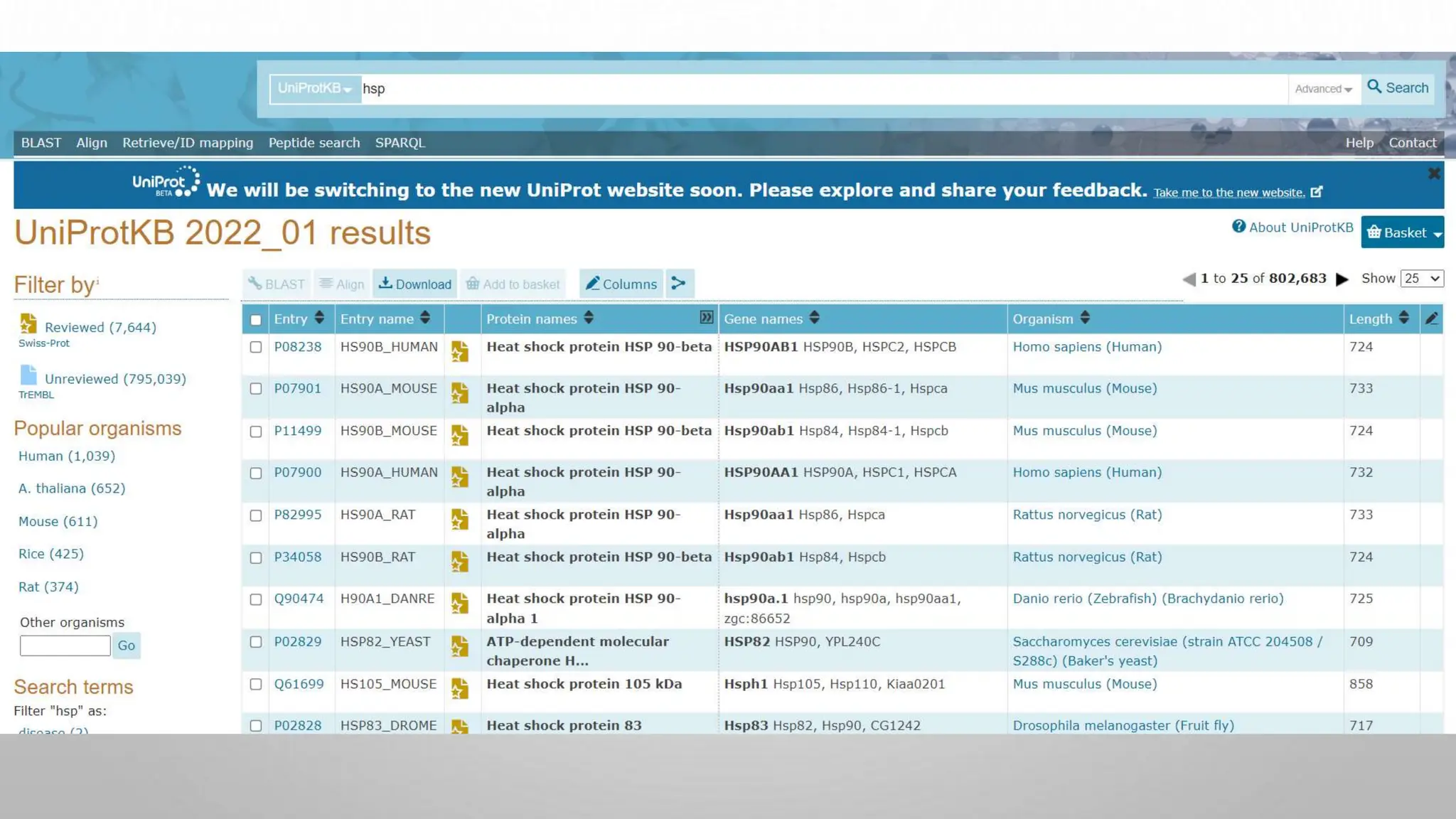Tick checkbox for entry Q90474
Image resolution: width=1456 pixels, height=819 pixels.
pos(256,599)
